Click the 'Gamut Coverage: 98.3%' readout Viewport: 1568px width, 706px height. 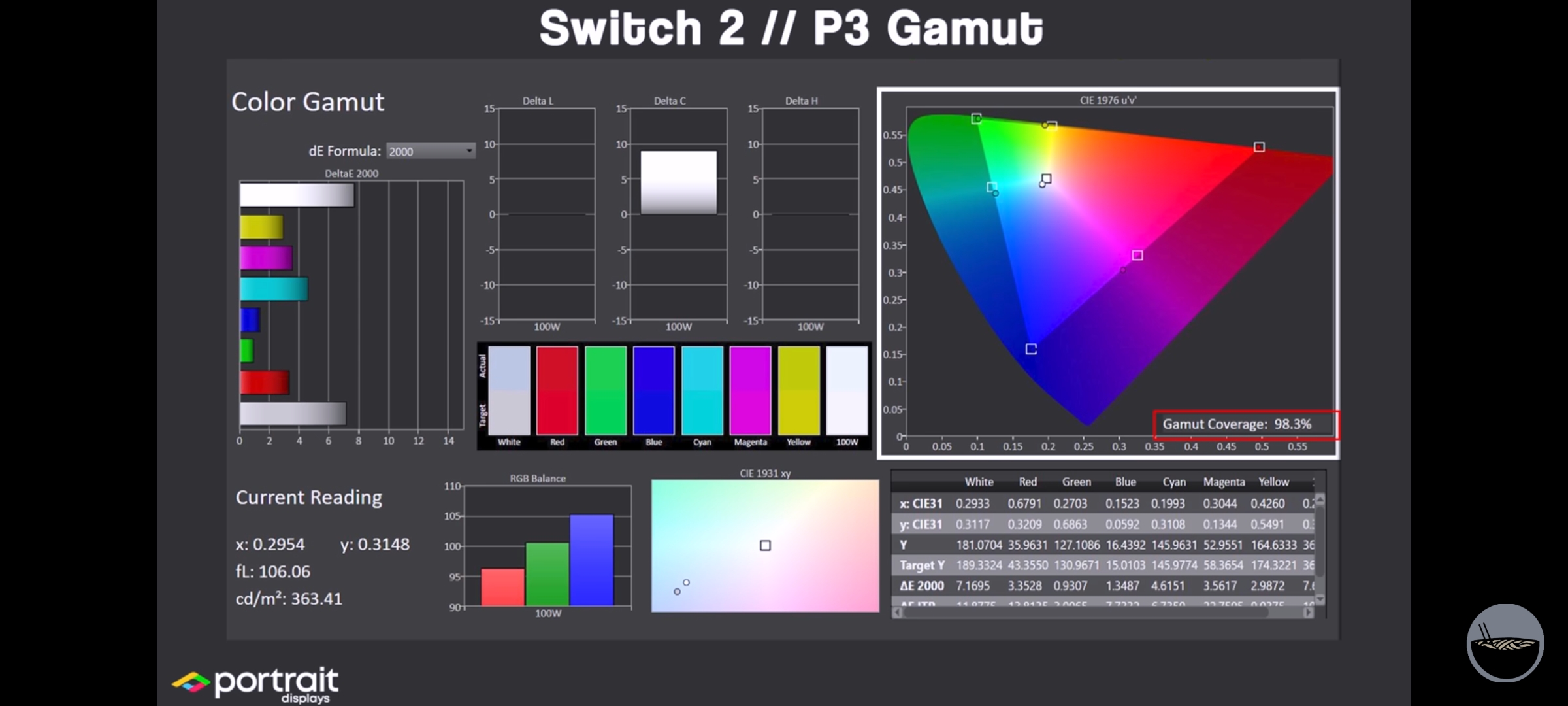click(x=1237, y=424)
